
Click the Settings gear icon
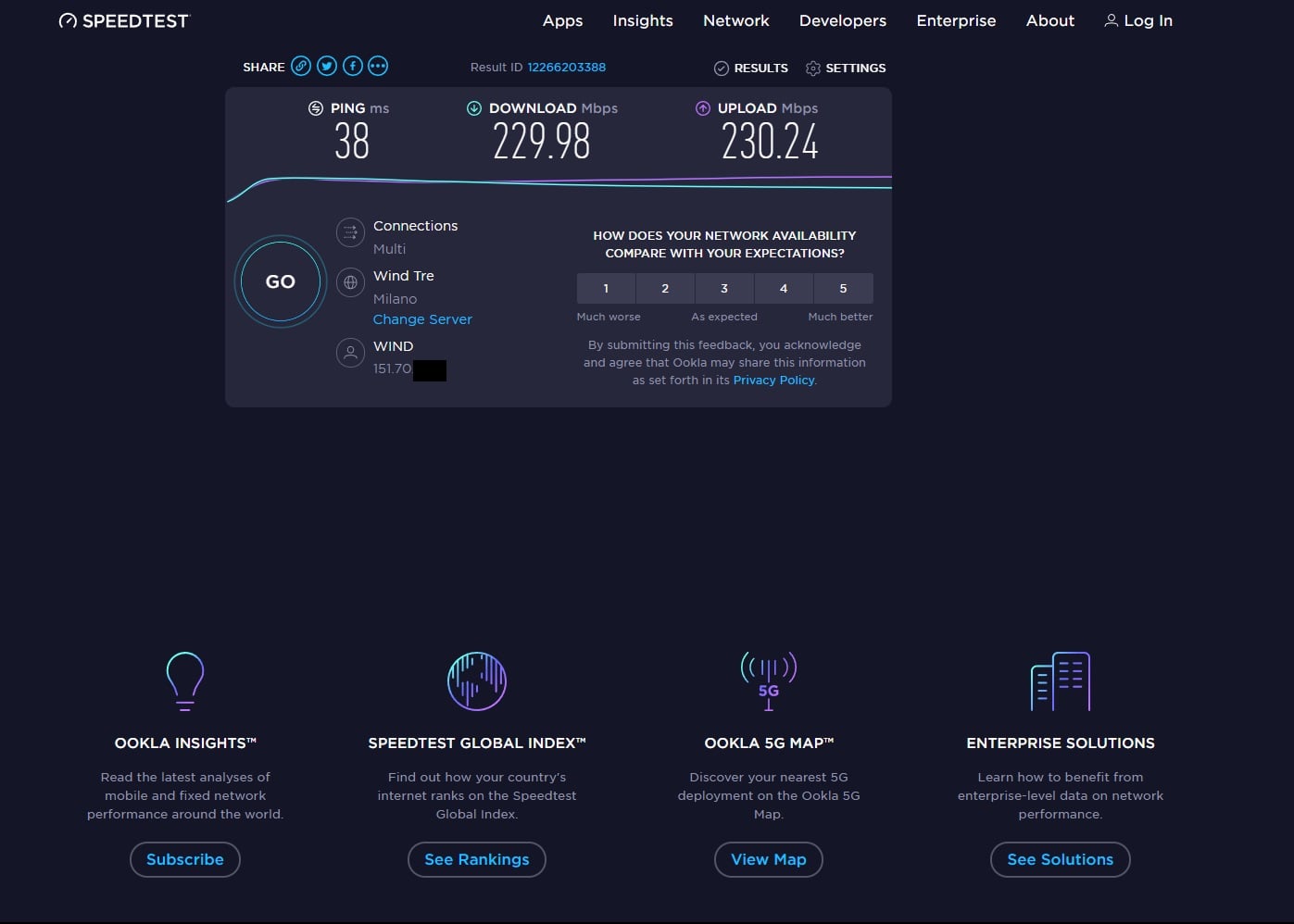pos(813,69)
